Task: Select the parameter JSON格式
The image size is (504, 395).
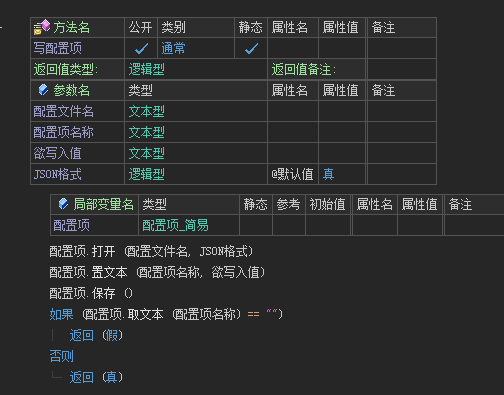Action: 57,174
